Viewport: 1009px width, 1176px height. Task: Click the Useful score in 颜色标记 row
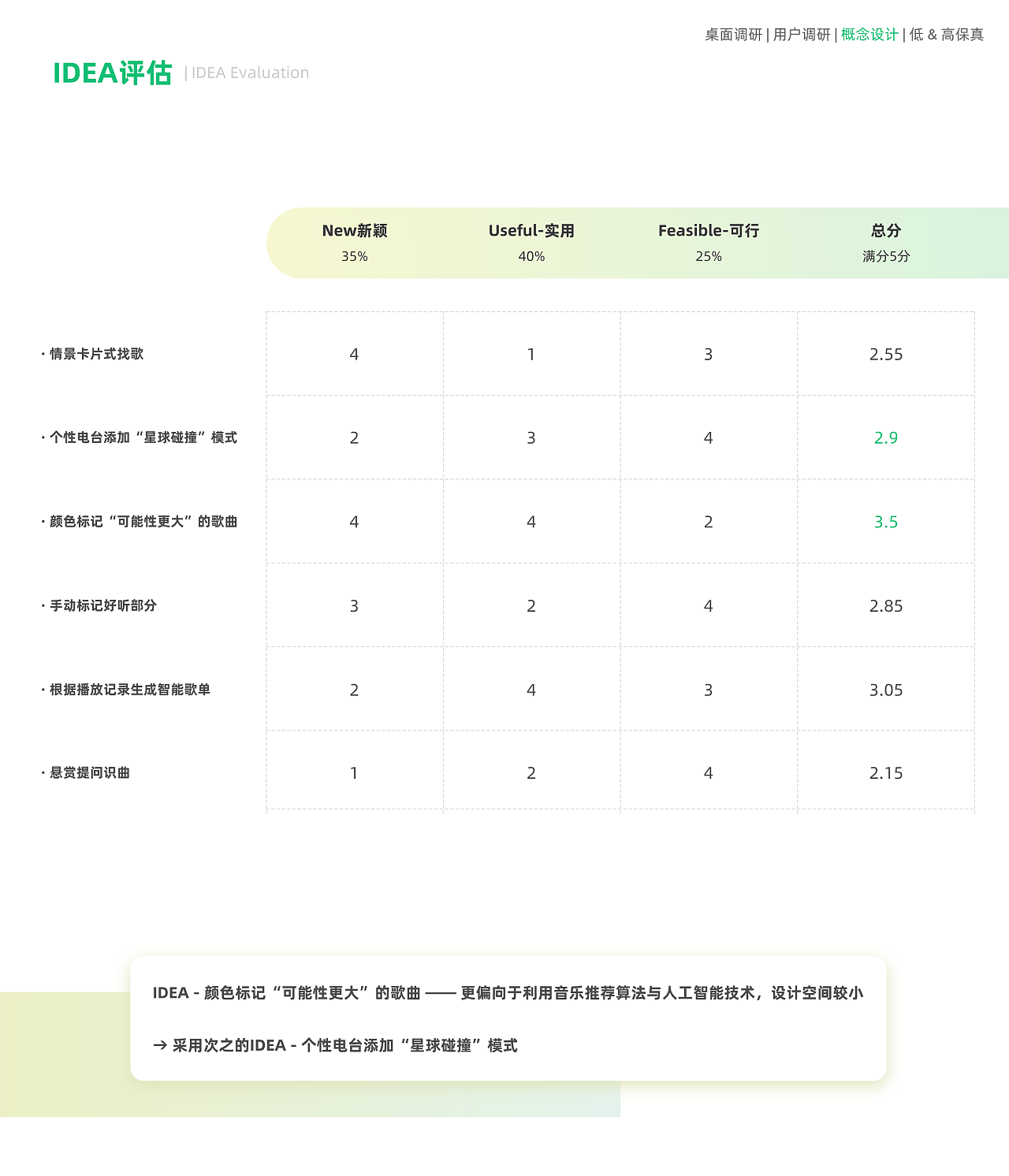tap(531, 523)
